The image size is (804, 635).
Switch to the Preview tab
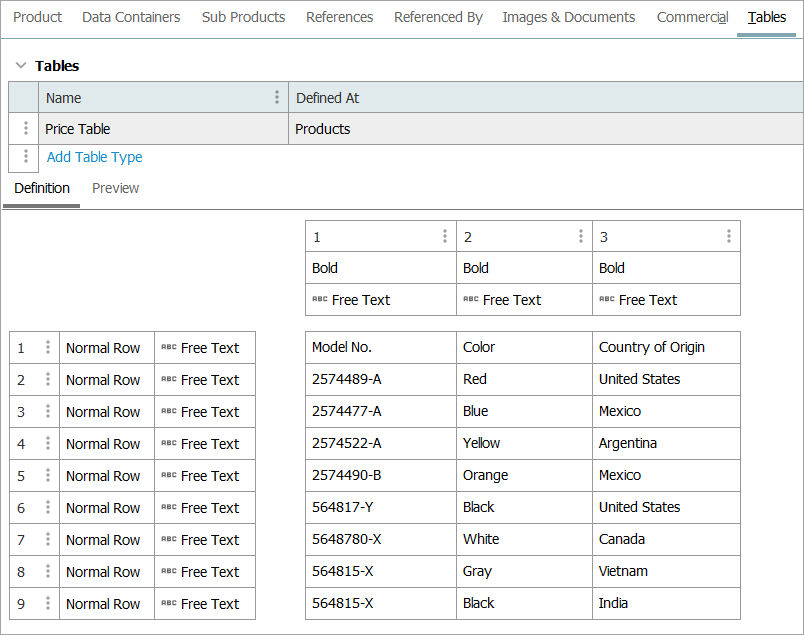[x=115, y=188]
